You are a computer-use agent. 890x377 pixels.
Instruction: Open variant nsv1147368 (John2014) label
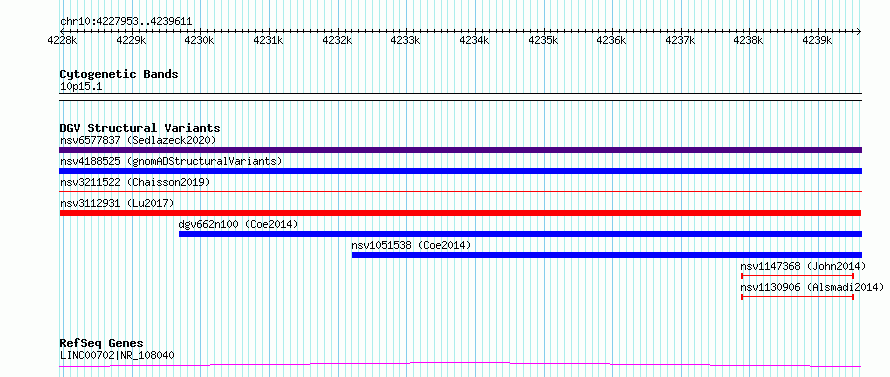click(803, 266)
